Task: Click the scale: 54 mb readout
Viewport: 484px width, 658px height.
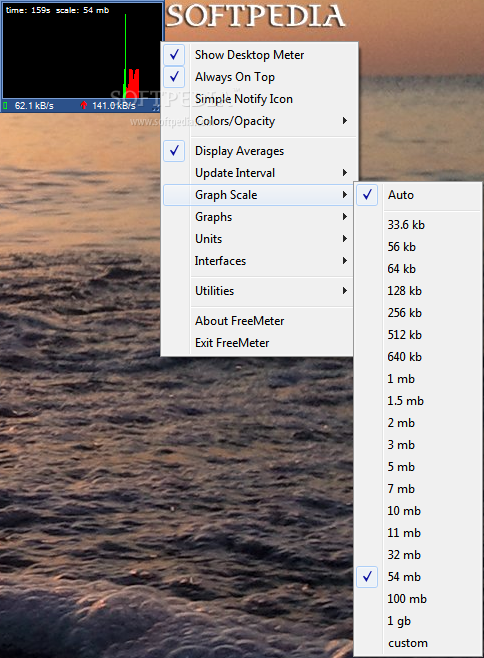Action: [82, 10]
